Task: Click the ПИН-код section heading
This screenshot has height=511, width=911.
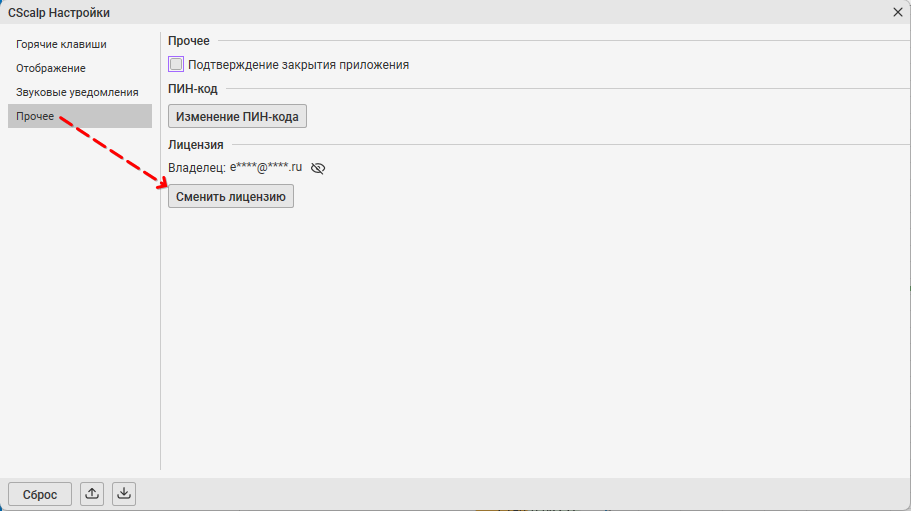Action: coord(193,89)
